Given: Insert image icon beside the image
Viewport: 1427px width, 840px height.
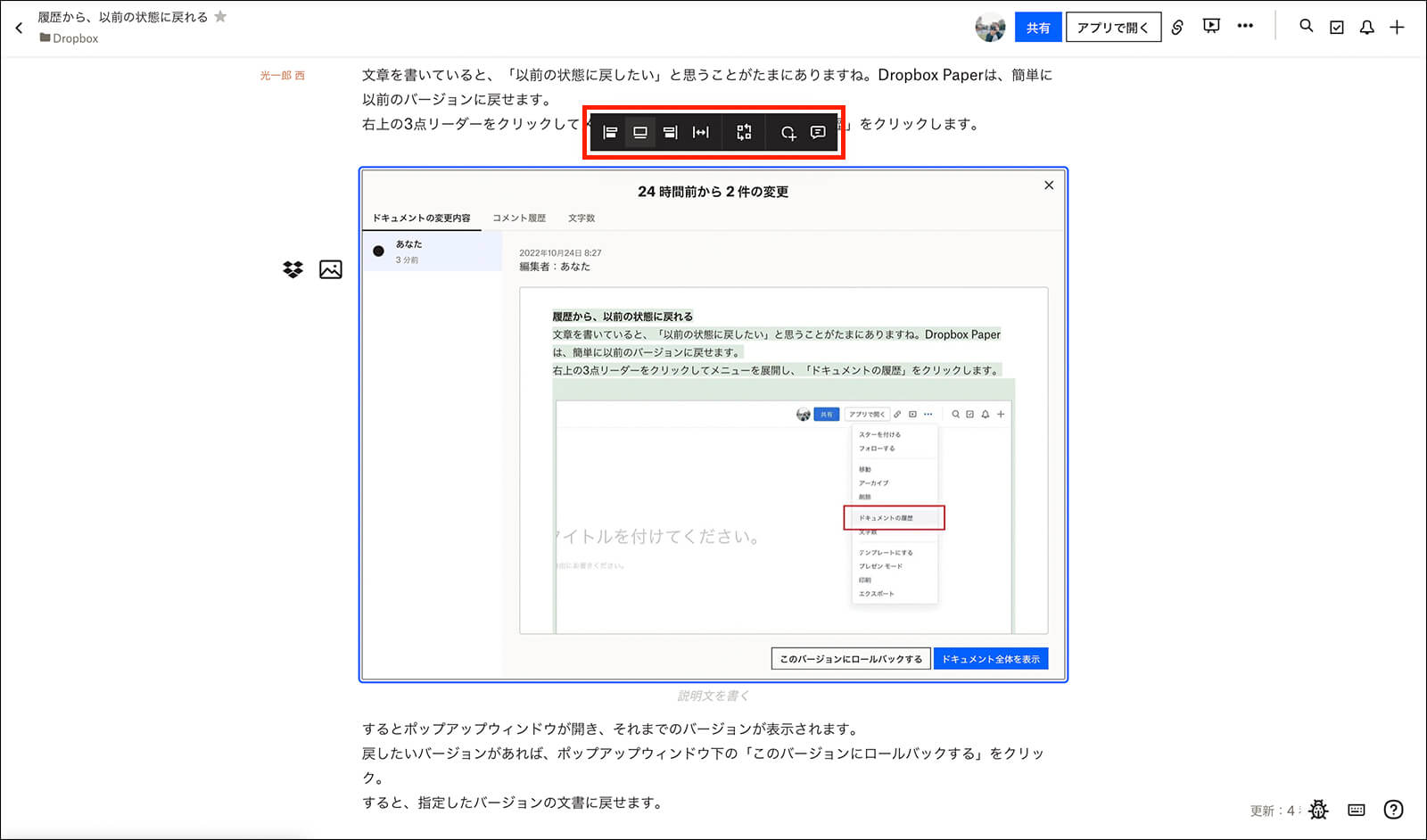Looking at the screenshot, I should (331, 269).
